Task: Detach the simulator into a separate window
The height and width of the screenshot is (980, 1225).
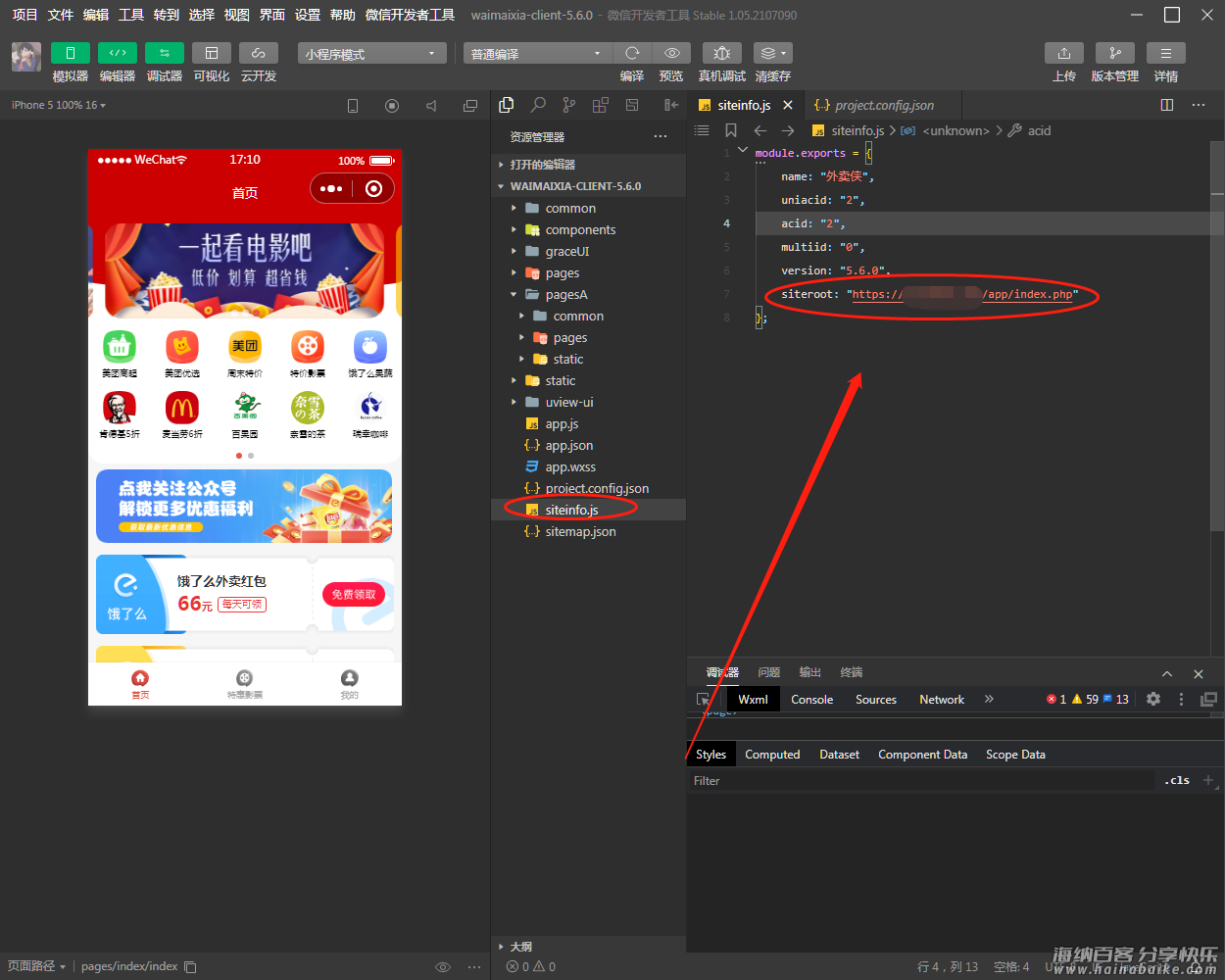Action: pos(470,106)
